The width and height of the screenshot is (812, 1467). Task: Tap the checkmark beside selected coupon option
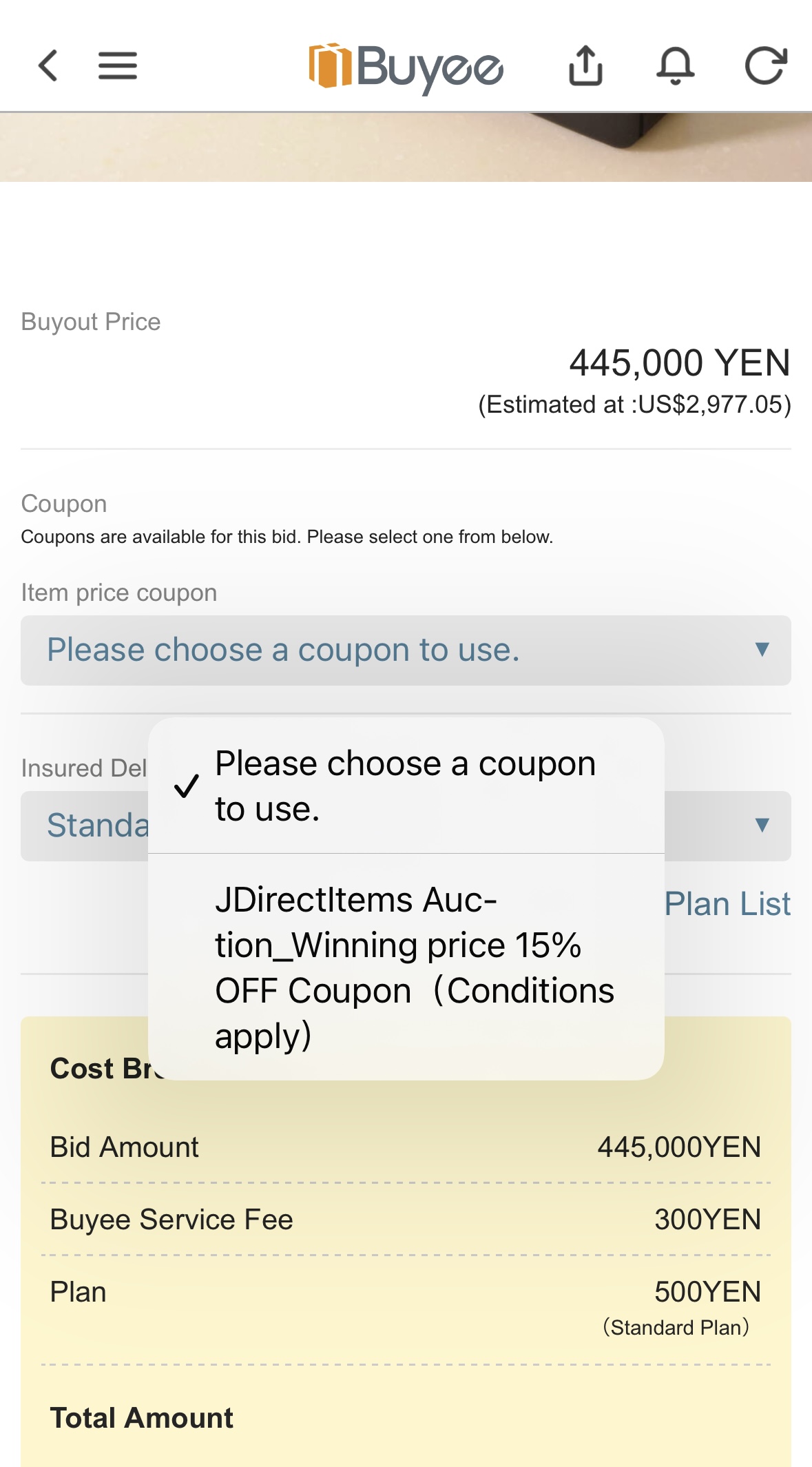click(x=187, y=786)
